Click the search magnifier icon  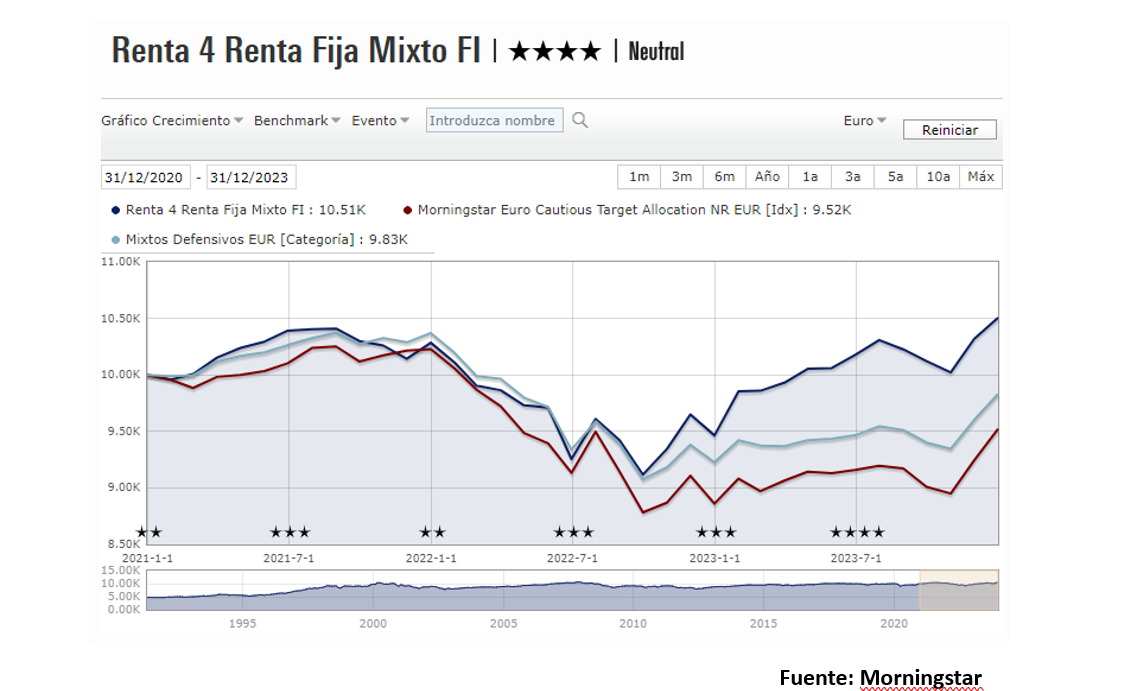580,121
